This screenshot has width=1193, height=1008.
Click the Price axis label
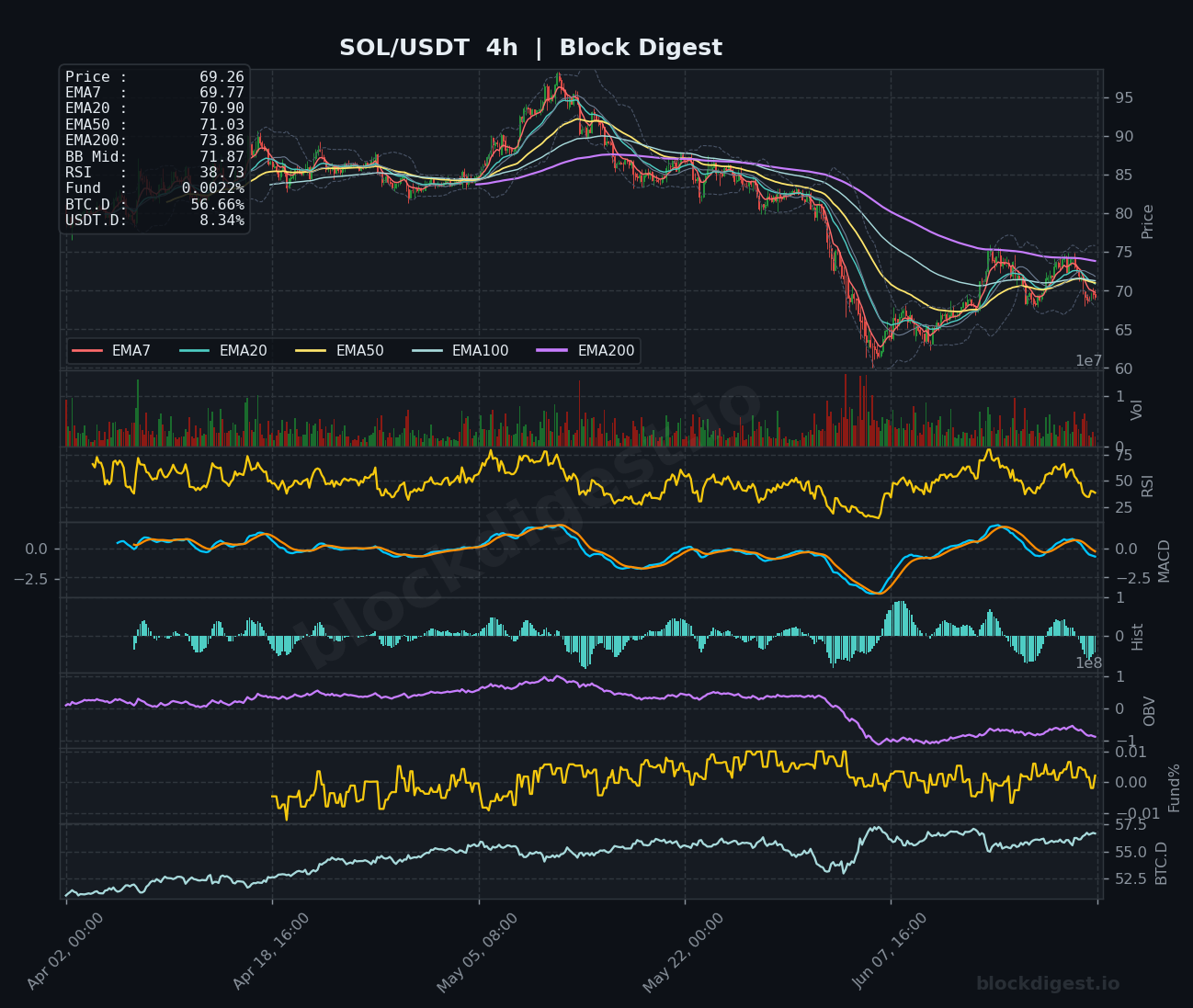click(x=1147, y=221)
